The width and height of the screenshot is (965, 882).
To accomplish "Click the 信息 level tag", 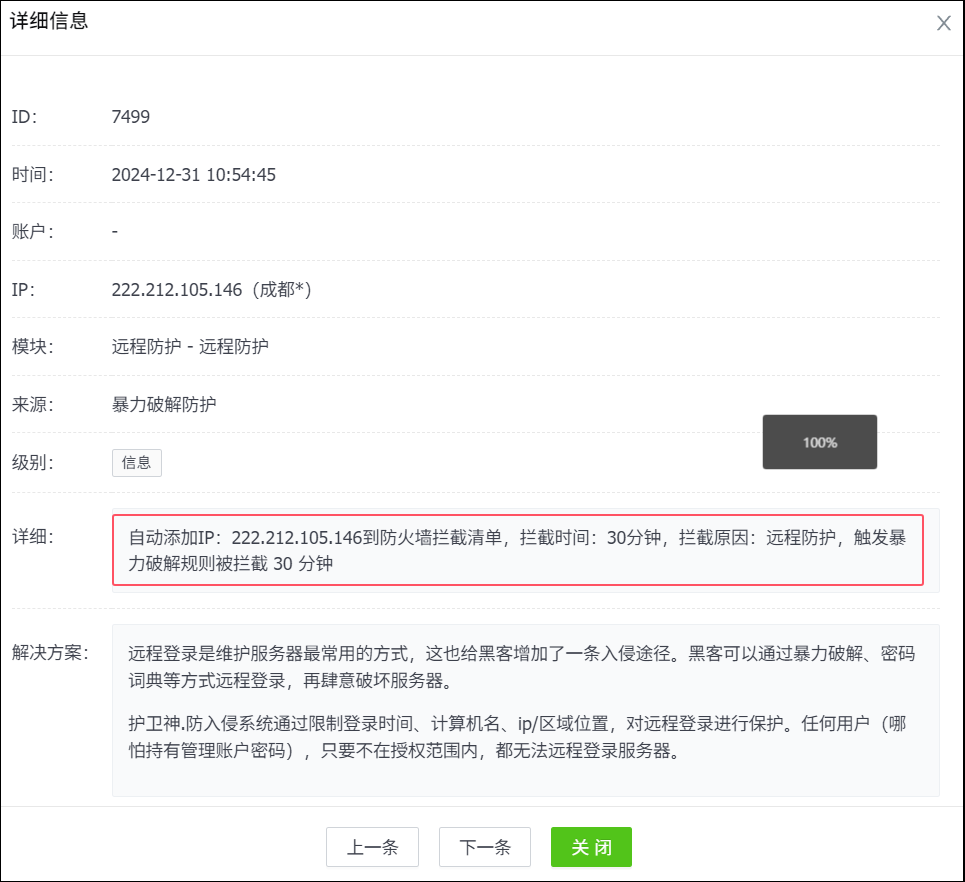I will coord(136,463).
